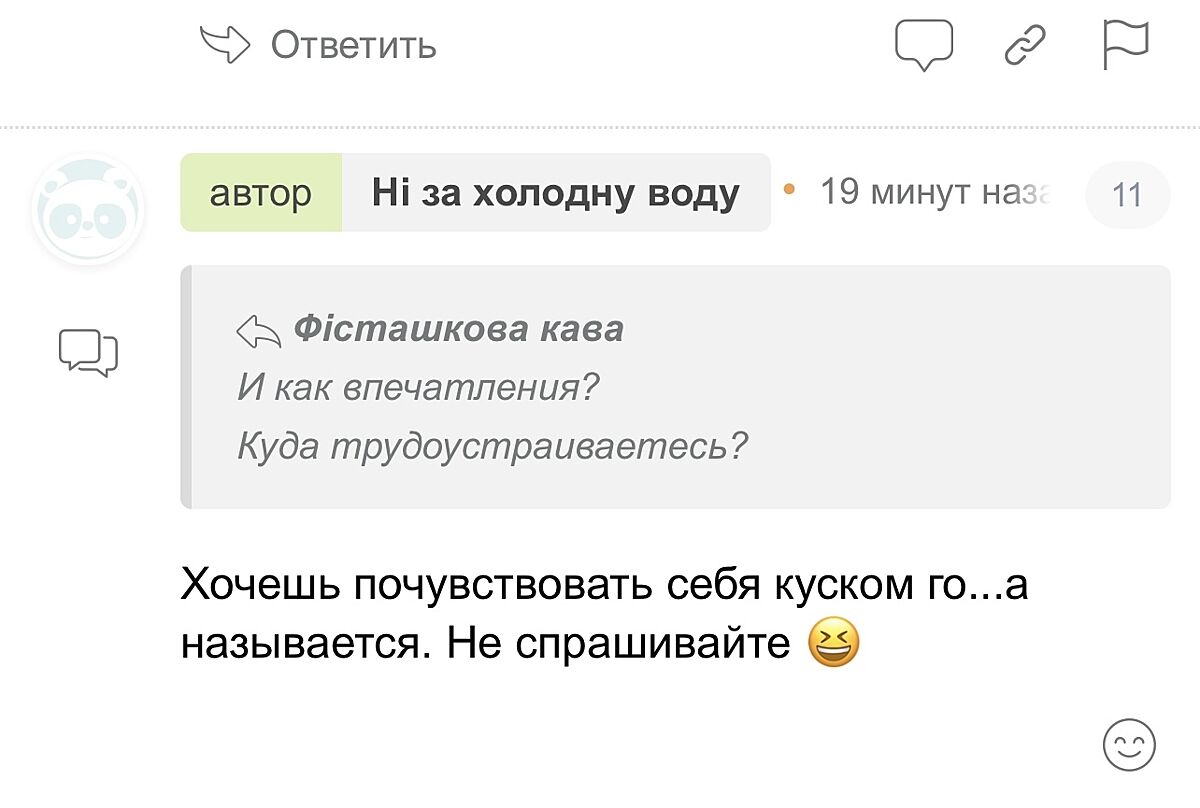Open the speech bubble comment icon
Image resolution: width=1200 pixels, height=808 pixels.
point(924,46)
